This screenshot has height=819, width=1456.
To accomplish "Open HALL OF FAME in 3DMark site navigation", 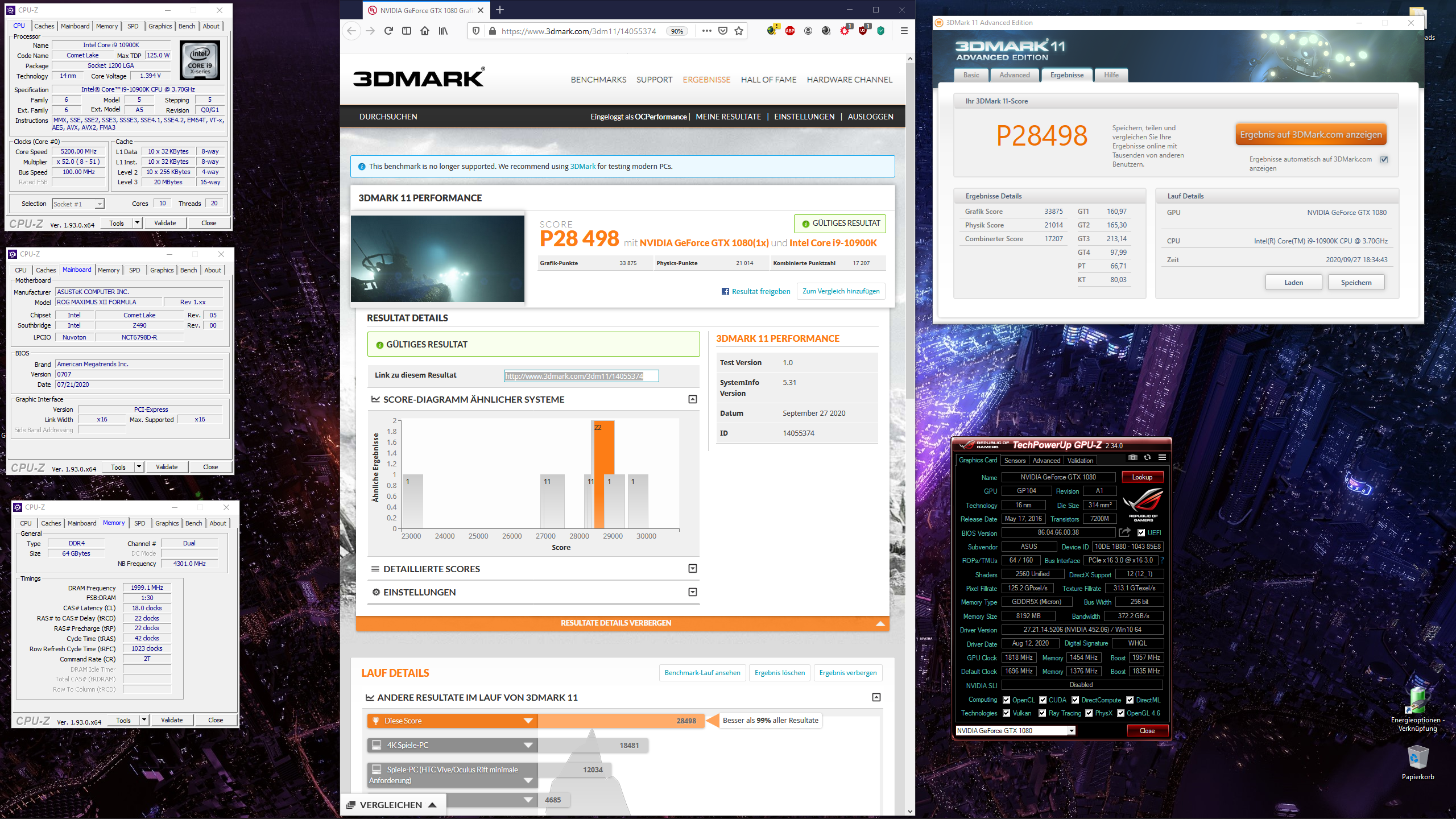I will (x=768, y=80).
